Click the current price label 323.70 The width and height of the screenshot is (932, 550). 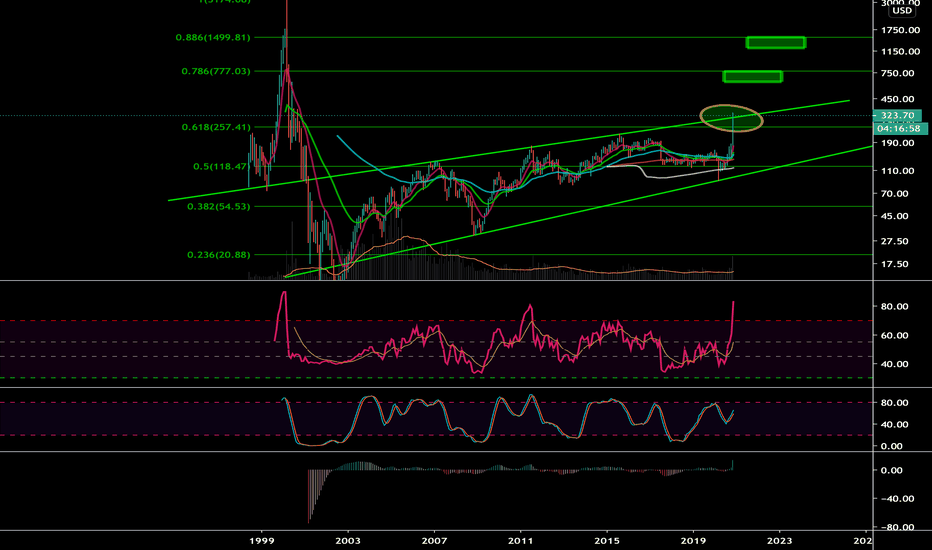click(898, 115)
